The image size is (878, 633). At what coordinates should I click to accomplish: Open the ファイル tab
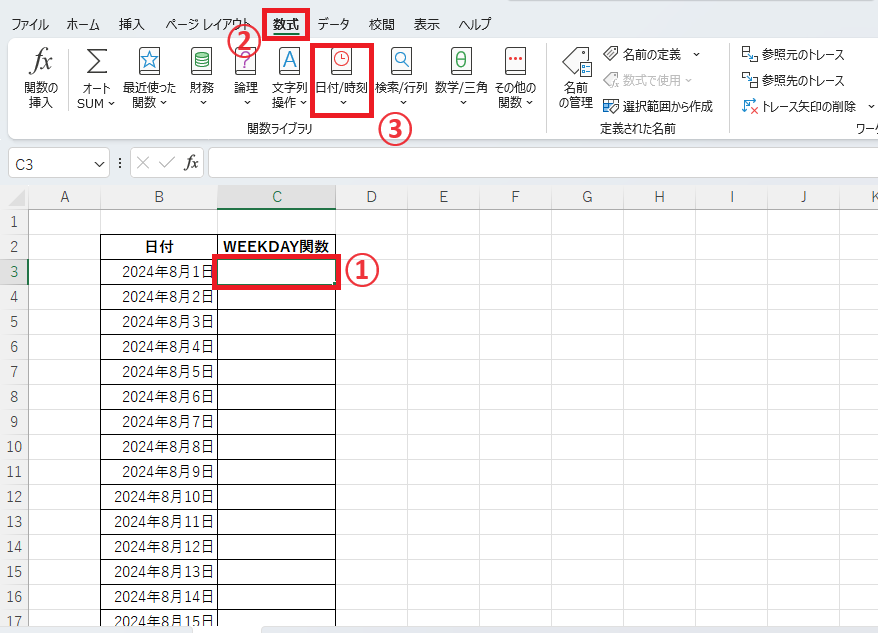point(30,25)
